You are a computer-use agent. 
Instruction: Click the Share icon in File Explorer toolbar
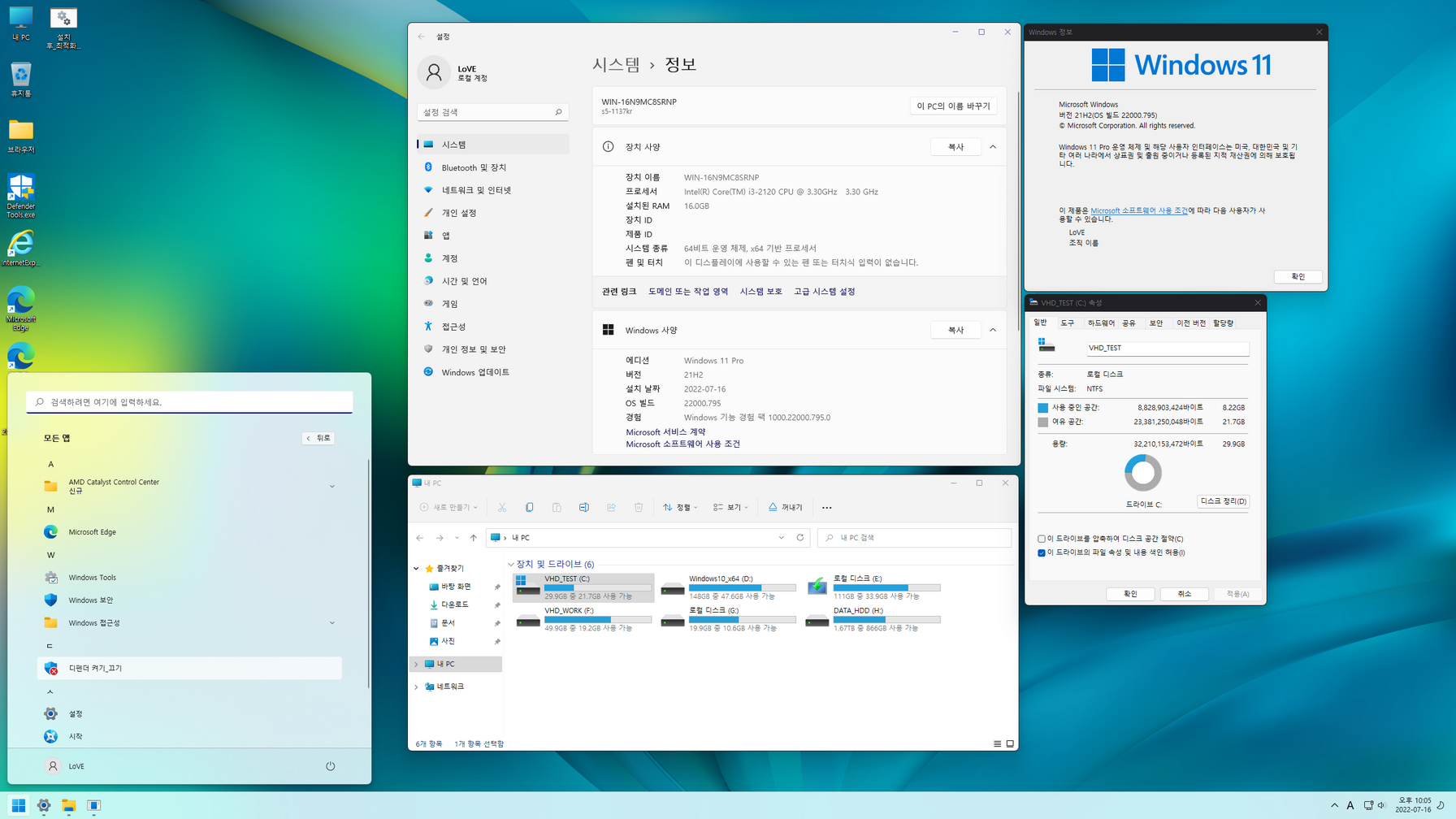(x=611, y=507)
